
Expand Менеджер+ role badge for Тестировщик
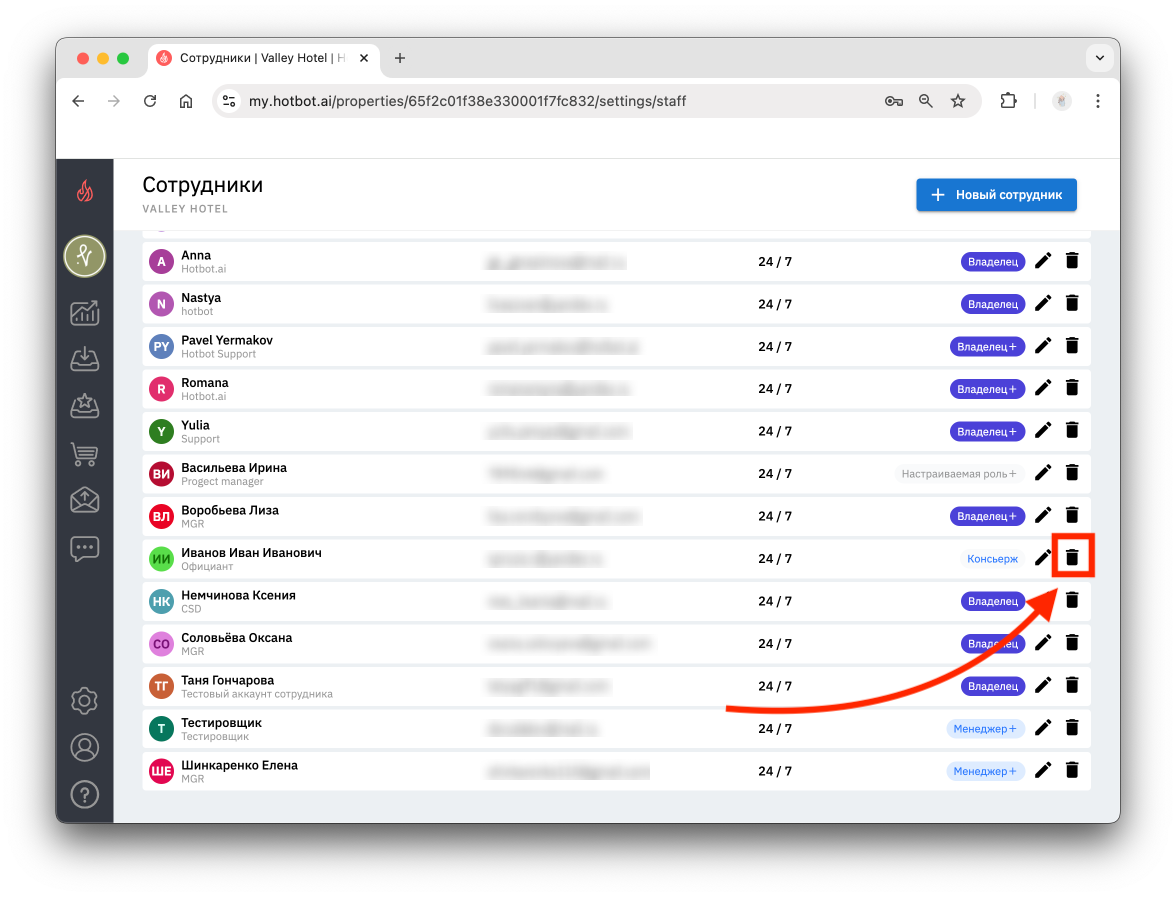pyautogui.click(x=985, y=729)
